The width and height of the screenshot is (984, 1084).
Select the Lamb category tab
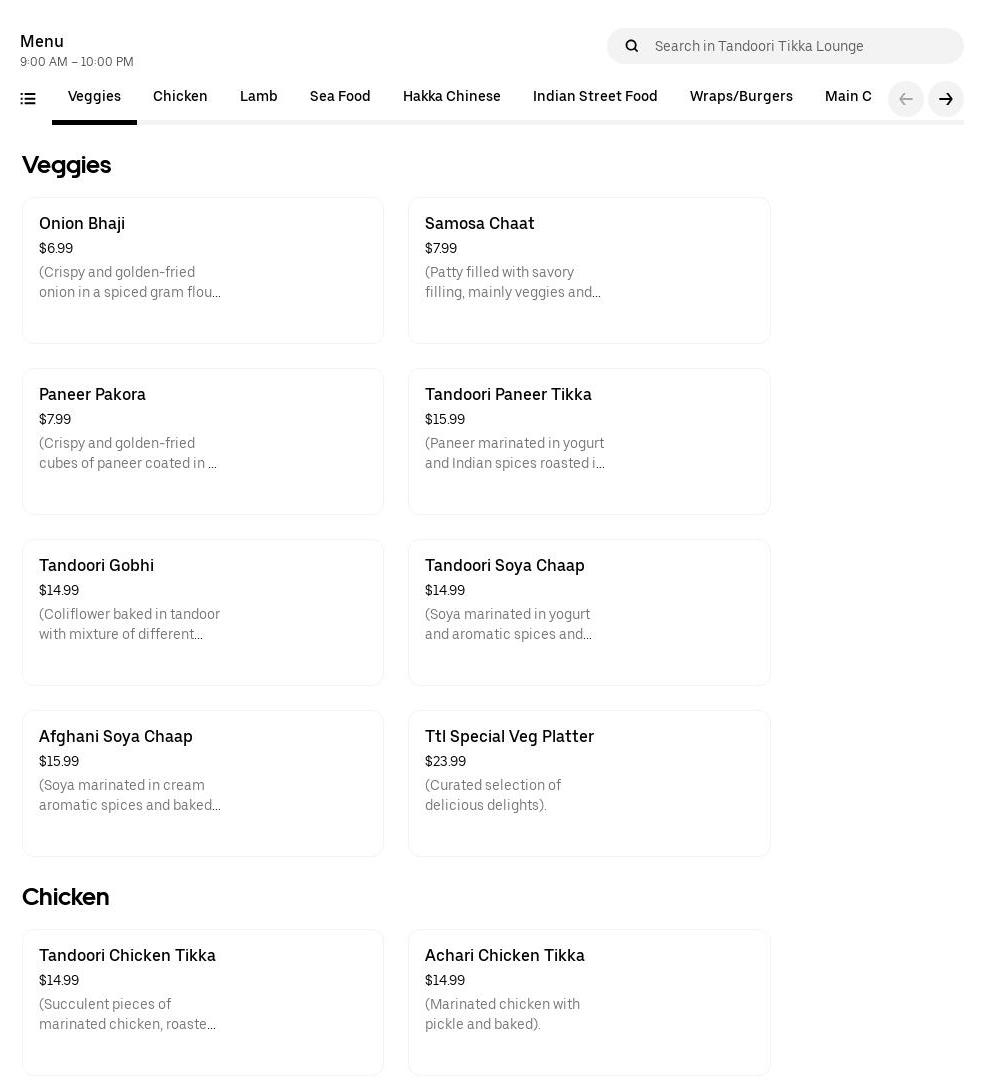pos(258,97)
